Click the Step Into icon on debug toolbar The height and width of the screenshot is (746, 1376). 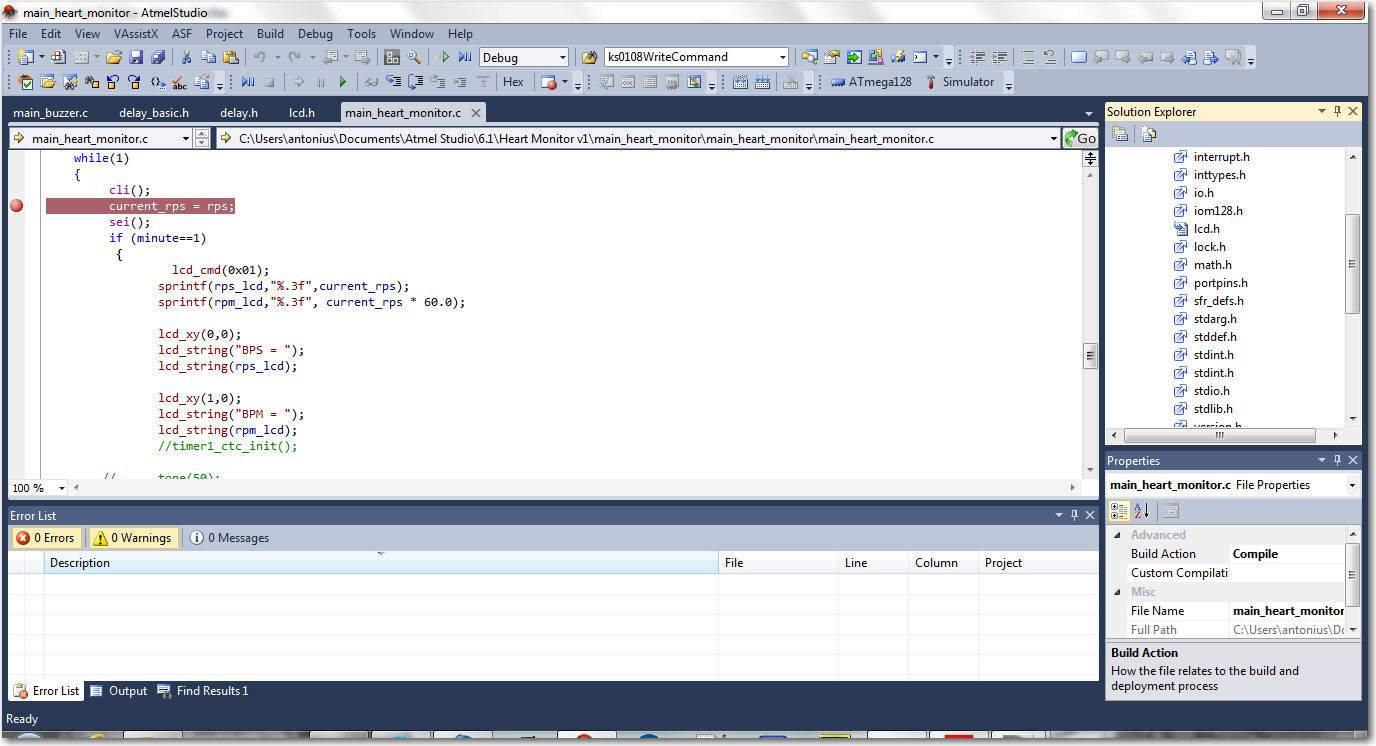[393, 82]
